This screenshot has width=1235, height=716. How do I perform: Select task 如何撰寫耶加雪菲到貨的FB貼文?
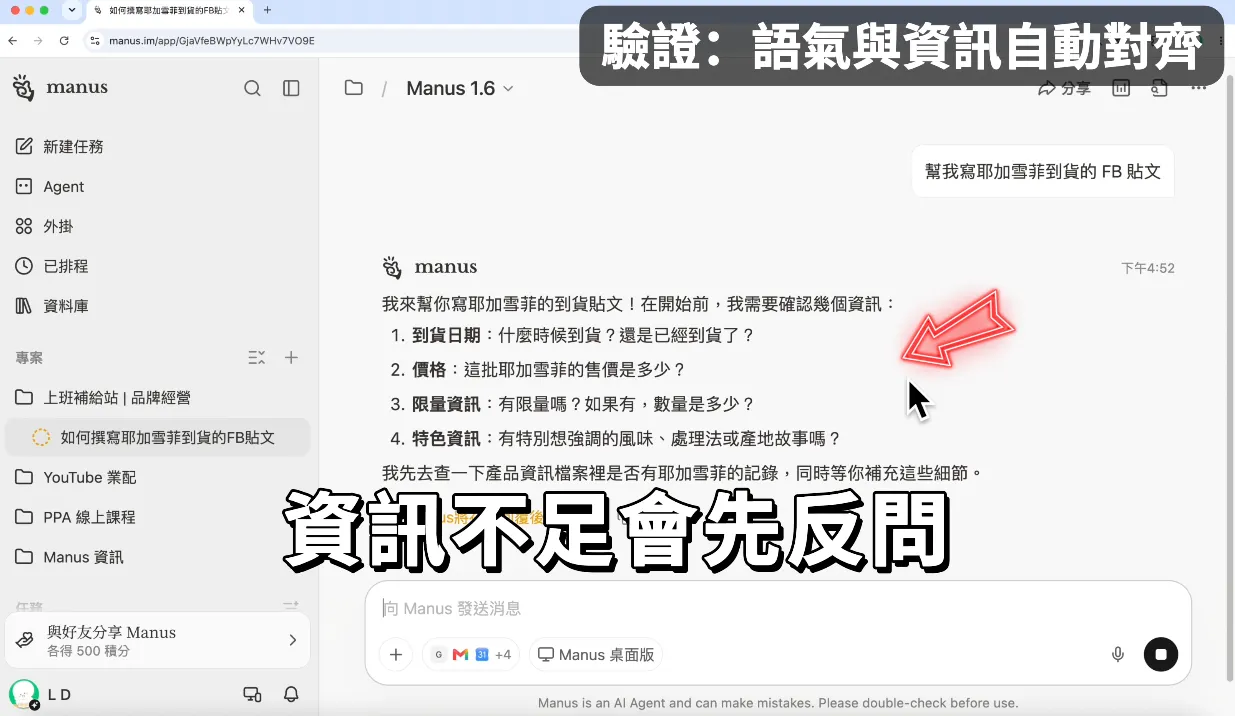tap(157, 437)
